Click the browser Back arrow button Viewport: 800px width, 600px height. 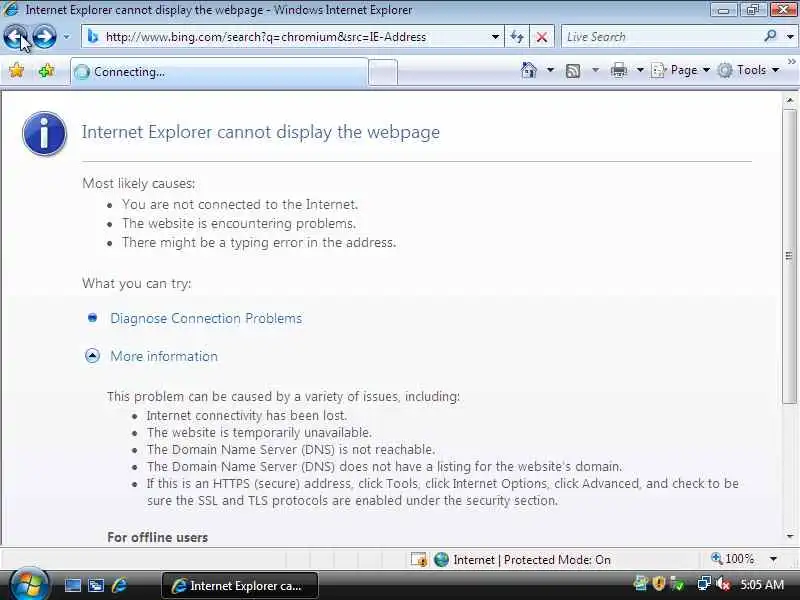point(16,37)
